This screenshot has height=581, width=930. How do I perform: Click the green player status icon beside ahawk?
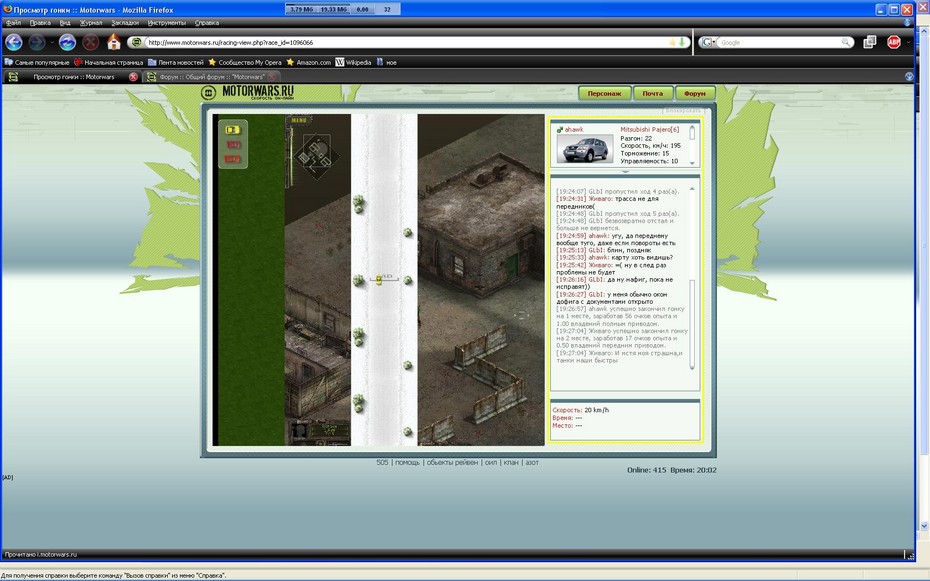coord(559,129)
